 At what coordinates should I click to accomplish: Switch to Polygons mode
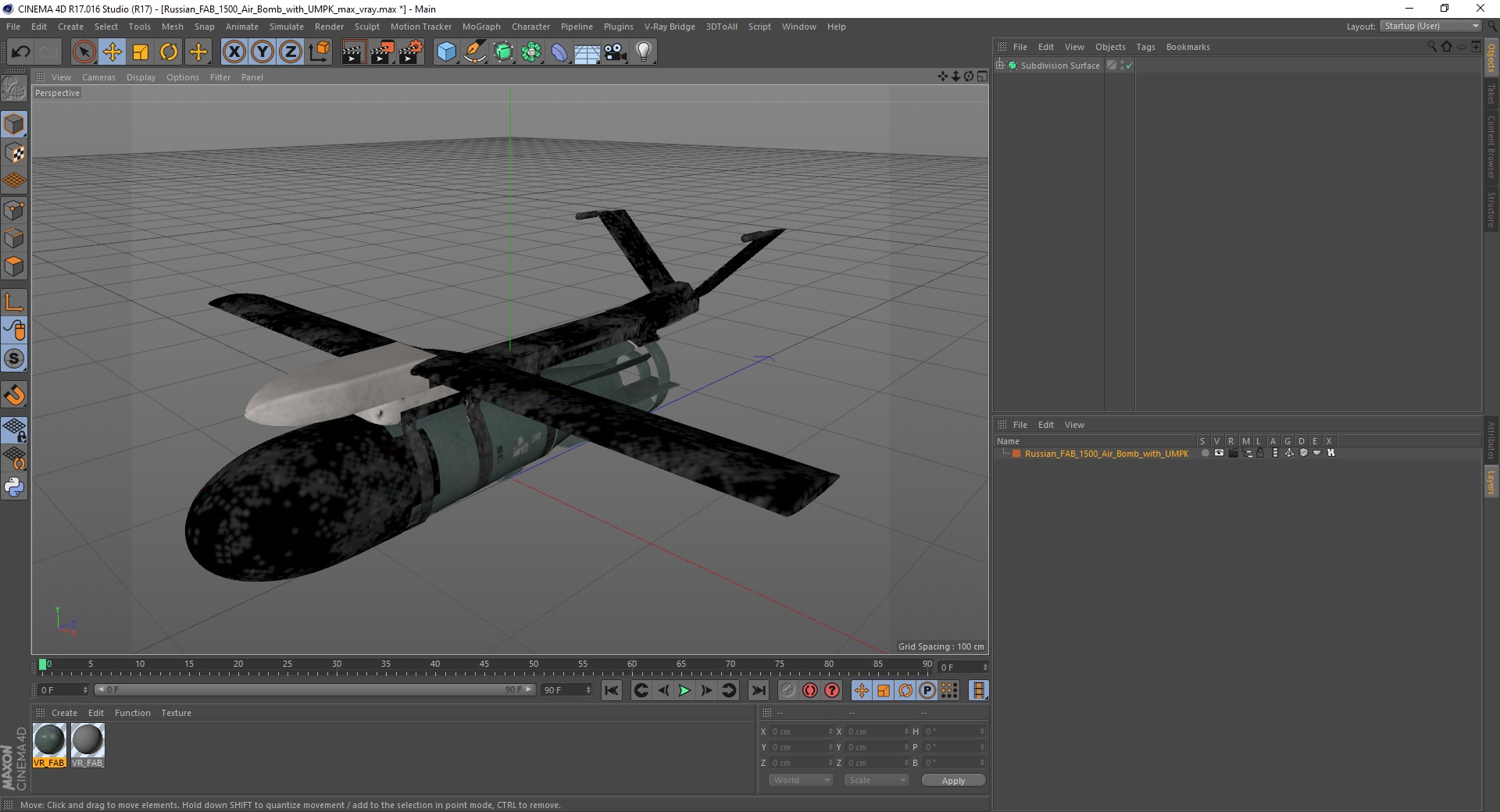pyautogui.click(x=14, y=266)
